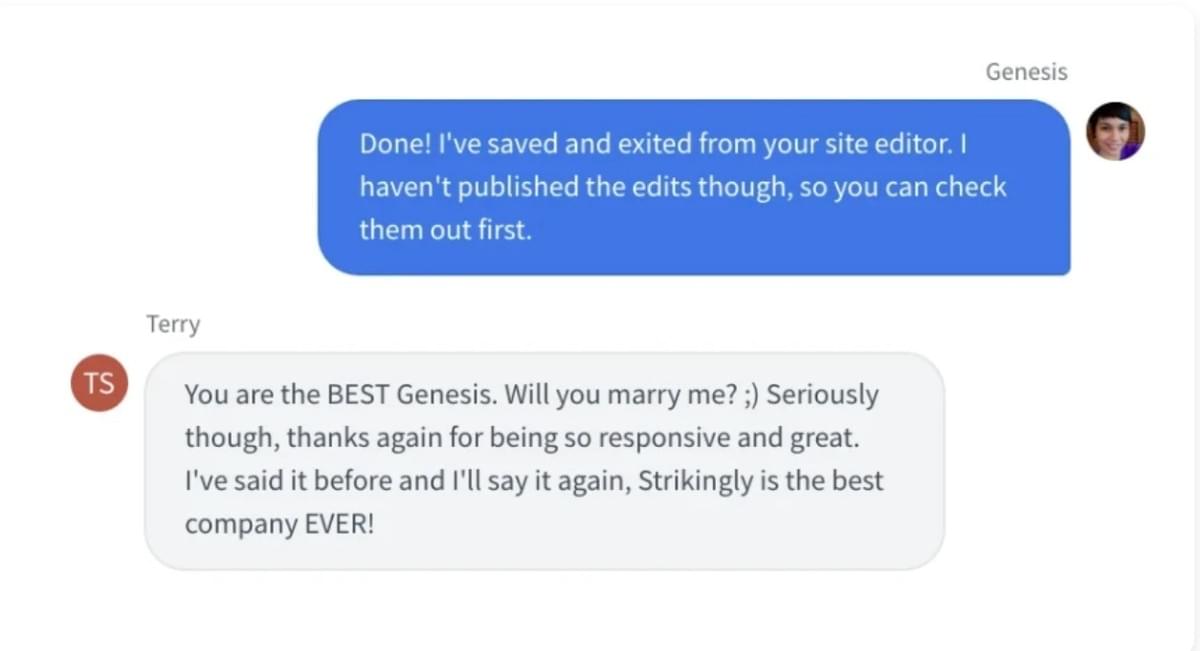The height and width of the screenshot is (651, 1200).
Task: Click Genesis's purple avatar thumbnail
Action: [x=1116, y=131]
